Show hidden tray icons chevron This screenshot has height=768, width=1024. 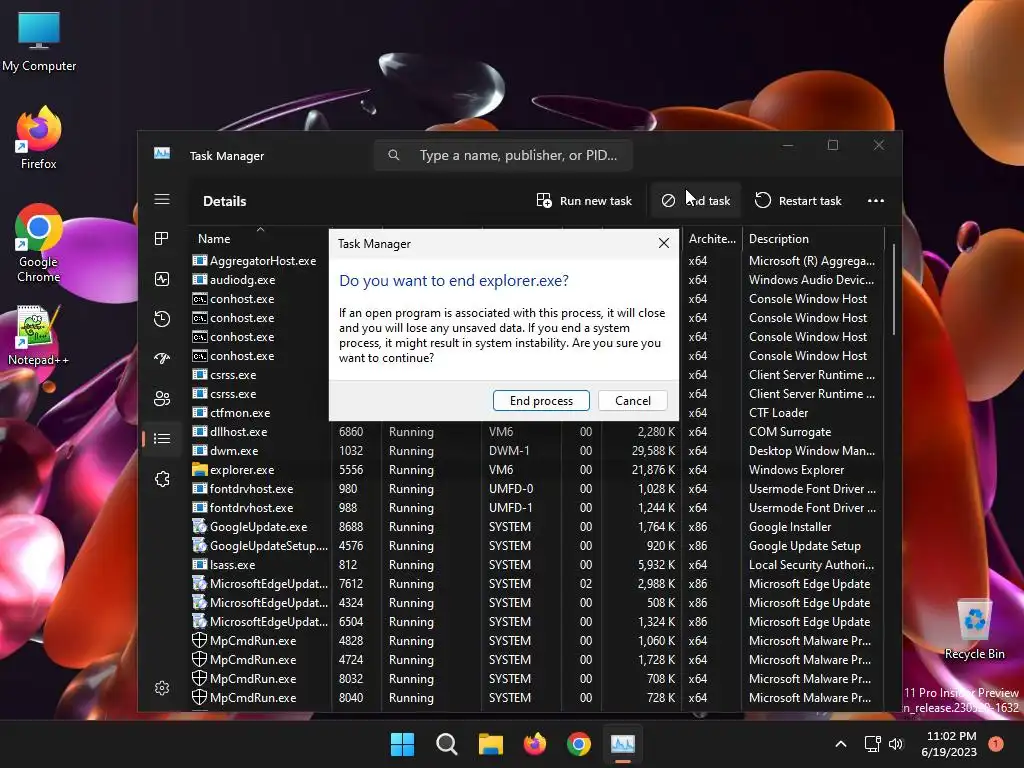coord(841,744)
